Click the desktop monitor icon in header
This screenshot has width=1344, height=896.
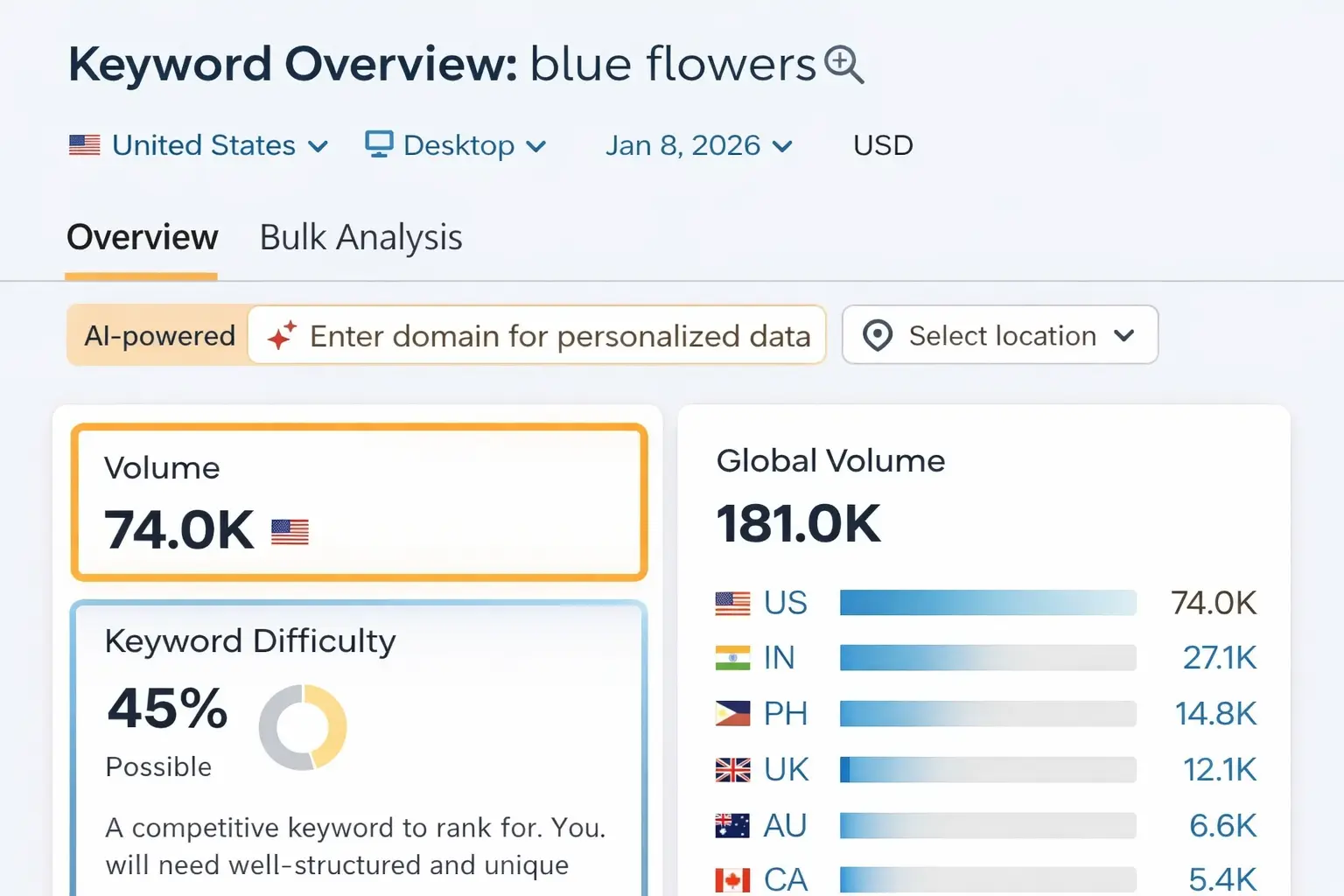tap(380, 143)
